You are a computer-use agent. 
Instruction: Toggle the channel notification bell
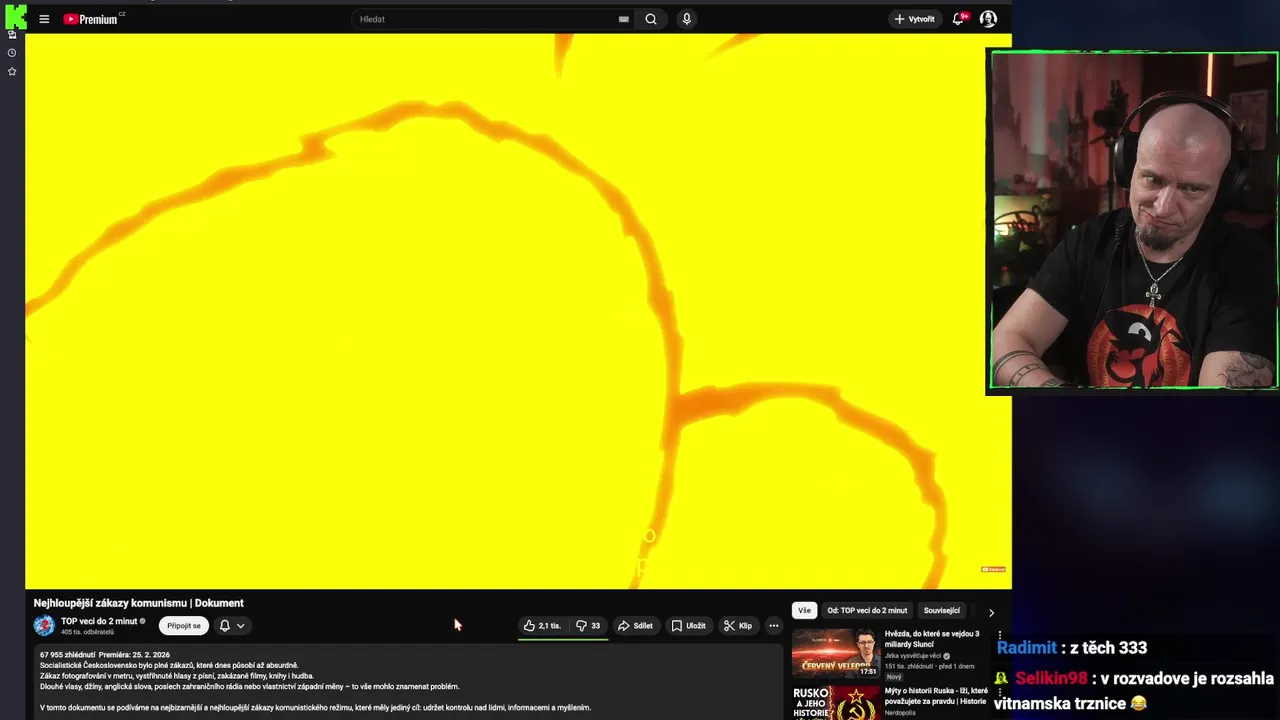coord(225,626)
